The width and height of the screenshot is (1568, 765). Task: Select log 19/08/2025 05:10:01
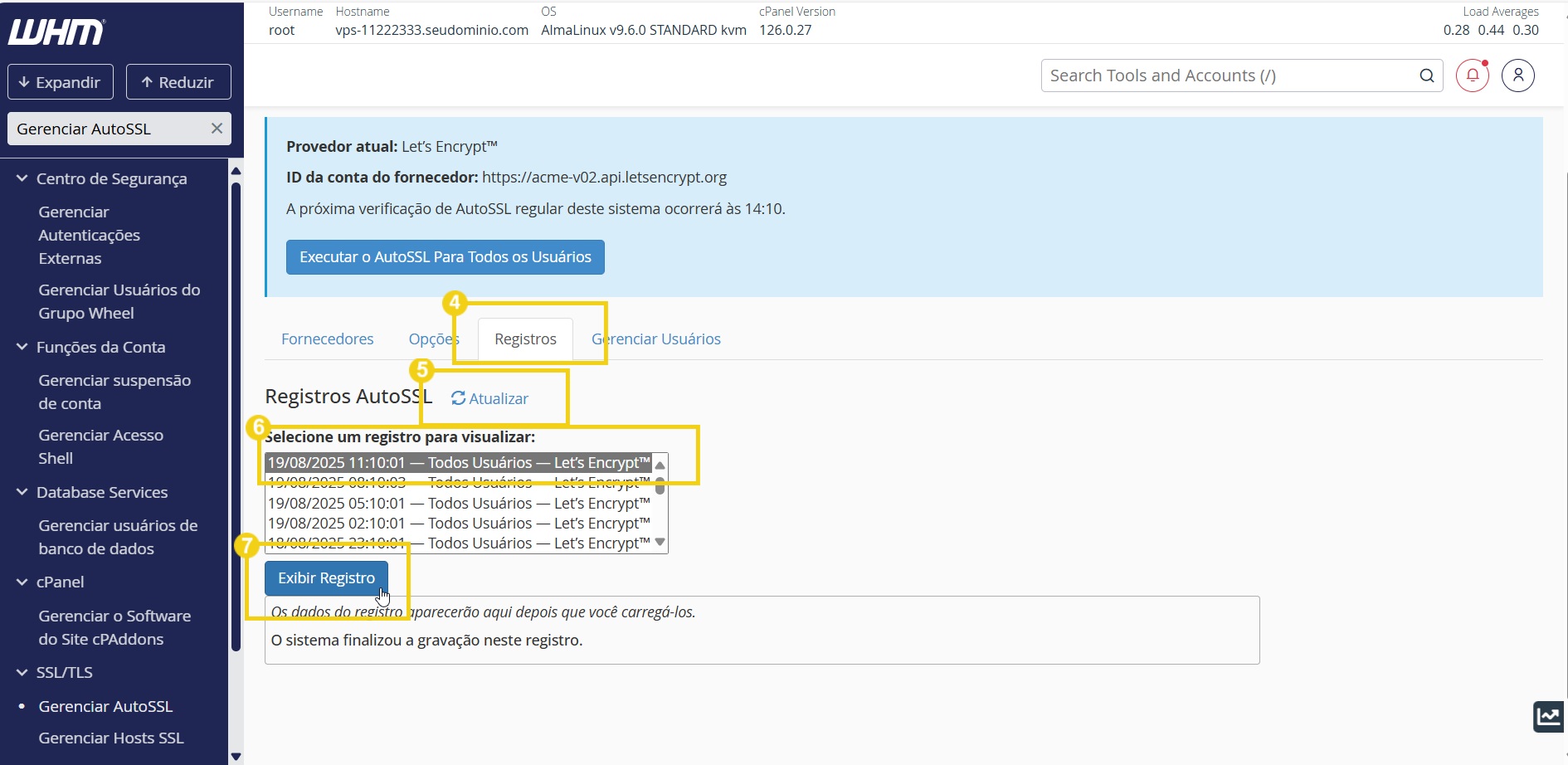click(459, 503)
